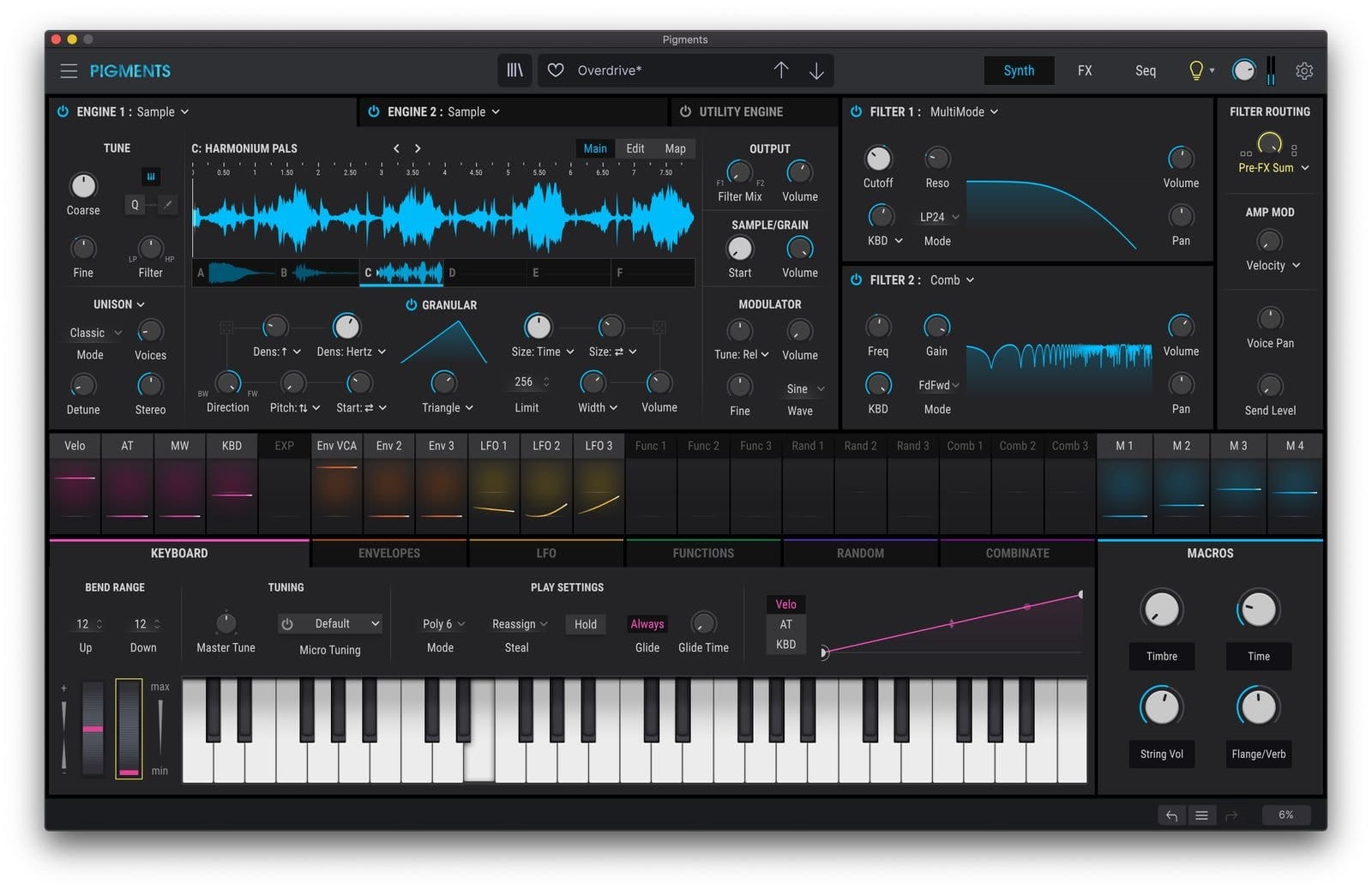Open the LP24 filter mode dropdown
This screenshot has height=890, width=1372.
(939, 217)
